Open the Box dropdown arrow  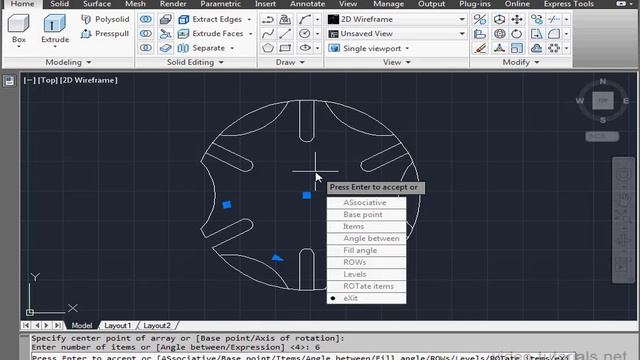(19, 47)
